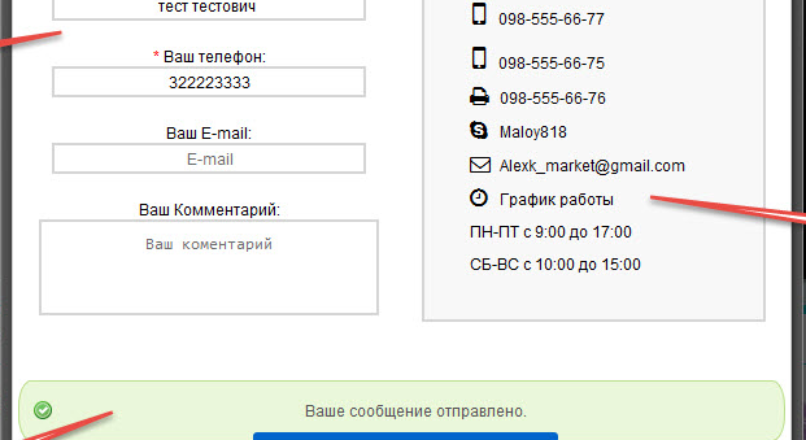
Task: Focus the phone field with 322223333
Action: click(209, 82)
